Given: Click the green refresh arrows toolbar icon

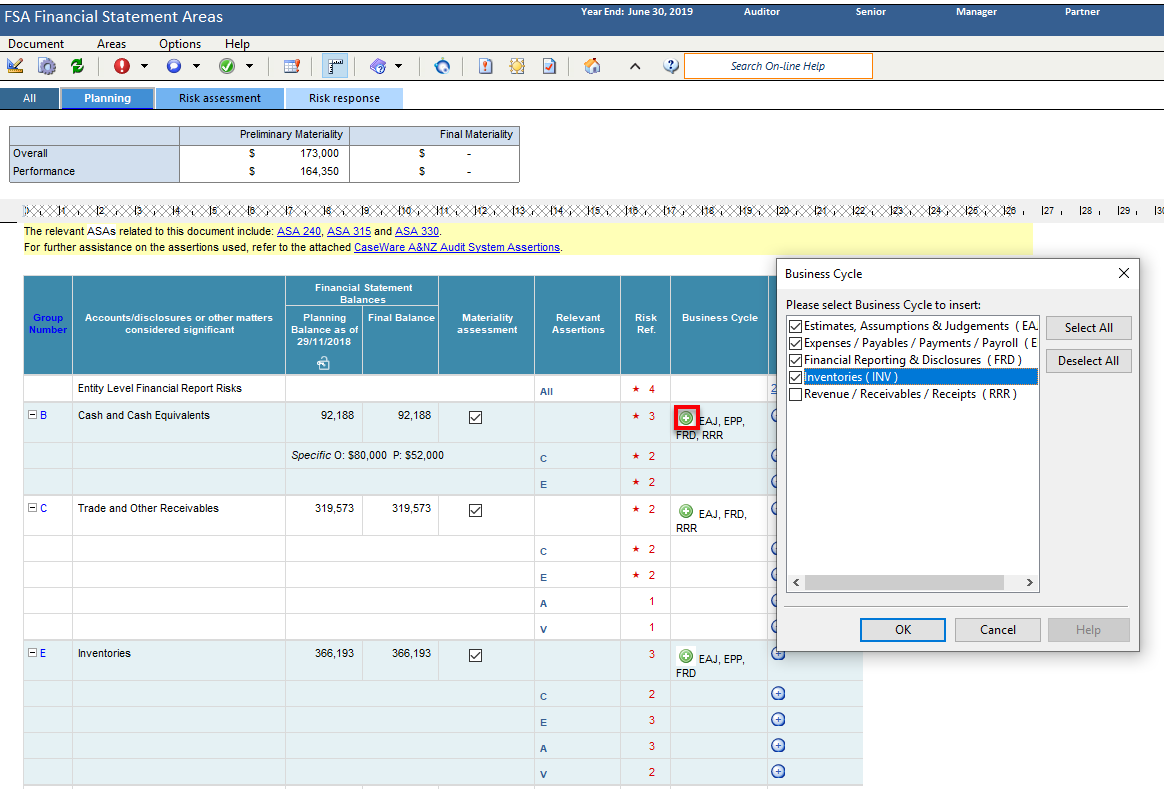Looking at the screenshot, I should pos(77,66).
